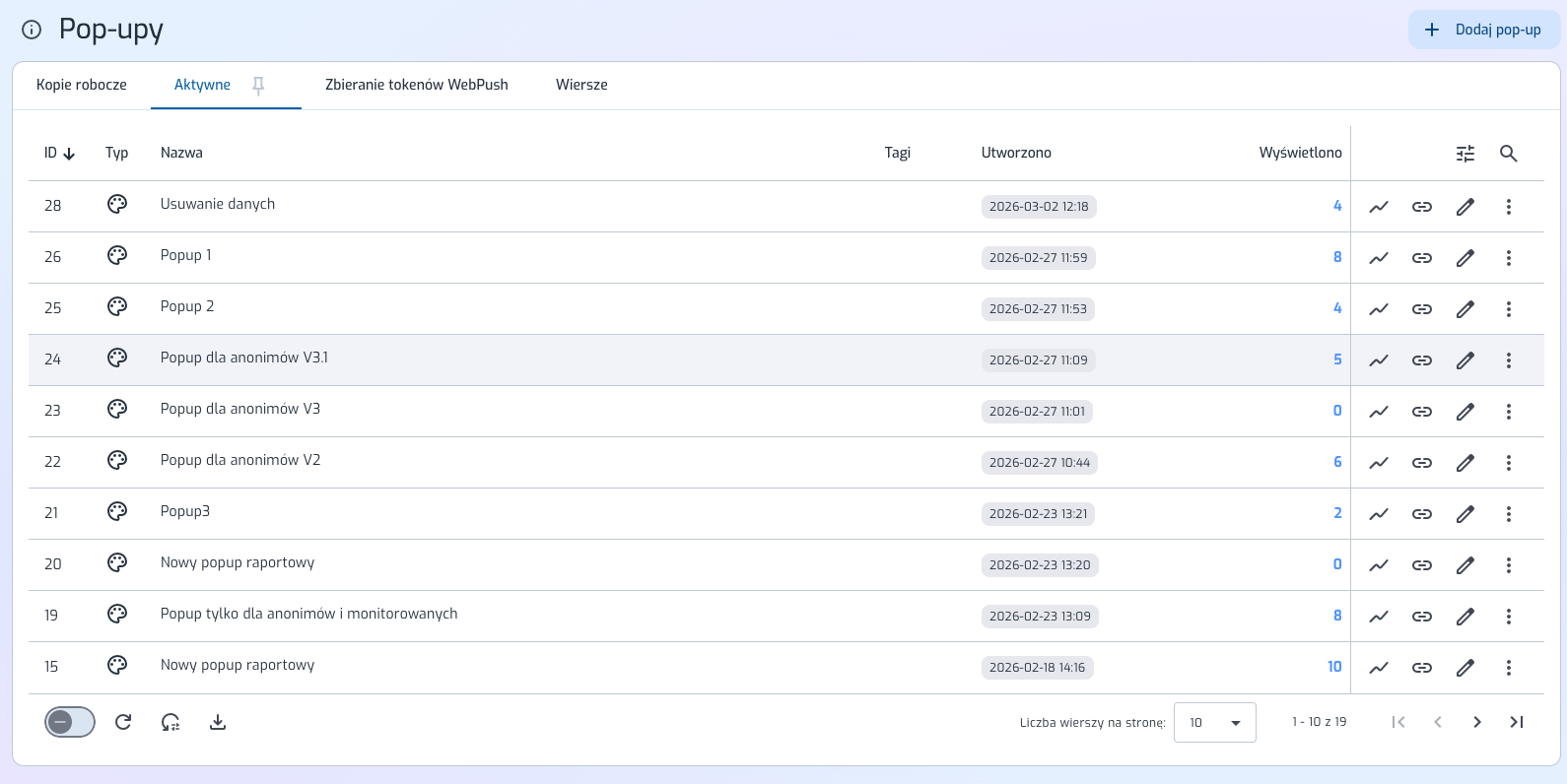This screenshot has width=1567, height=784.
Task: Click info icon beside Pop-upy title
Action: 32,30
